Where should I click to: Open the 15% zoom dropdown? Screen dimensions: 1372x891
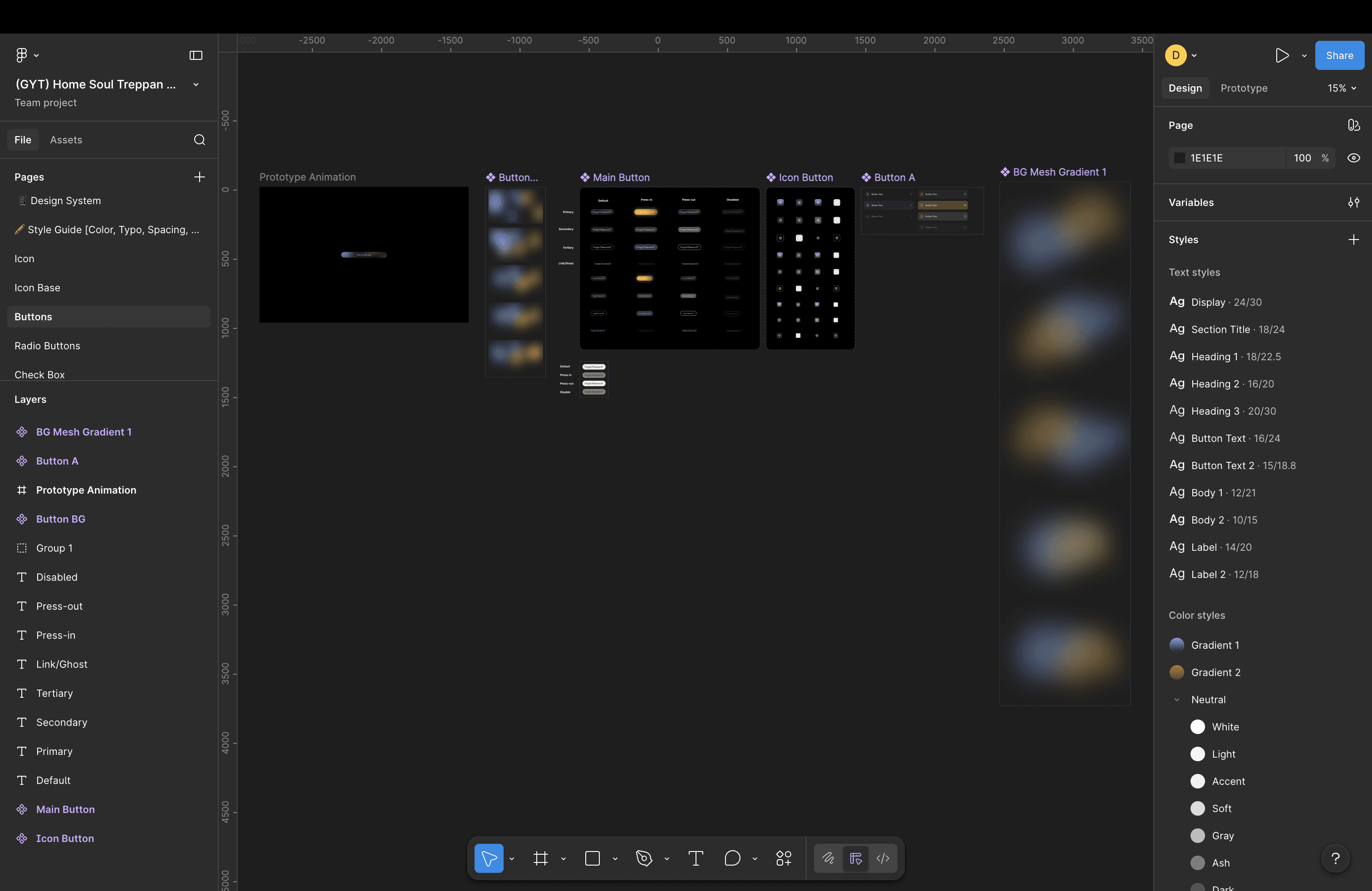pyautogui.click(x=1342, y=88)
